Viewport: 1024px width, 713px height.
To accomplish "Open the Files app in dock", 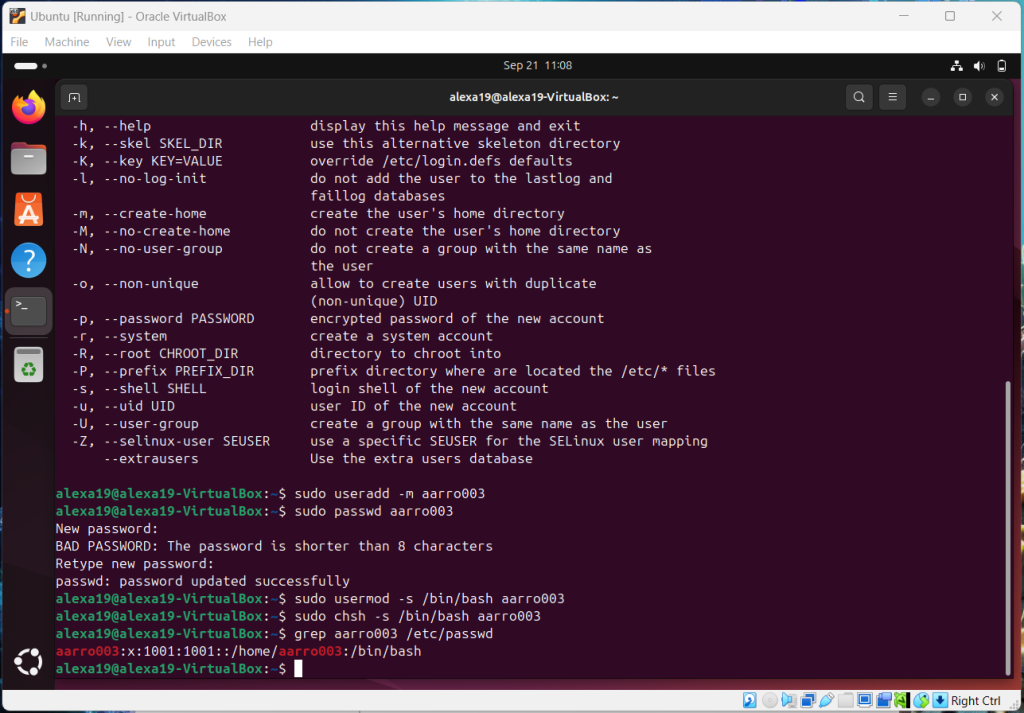I will (28, 158).
